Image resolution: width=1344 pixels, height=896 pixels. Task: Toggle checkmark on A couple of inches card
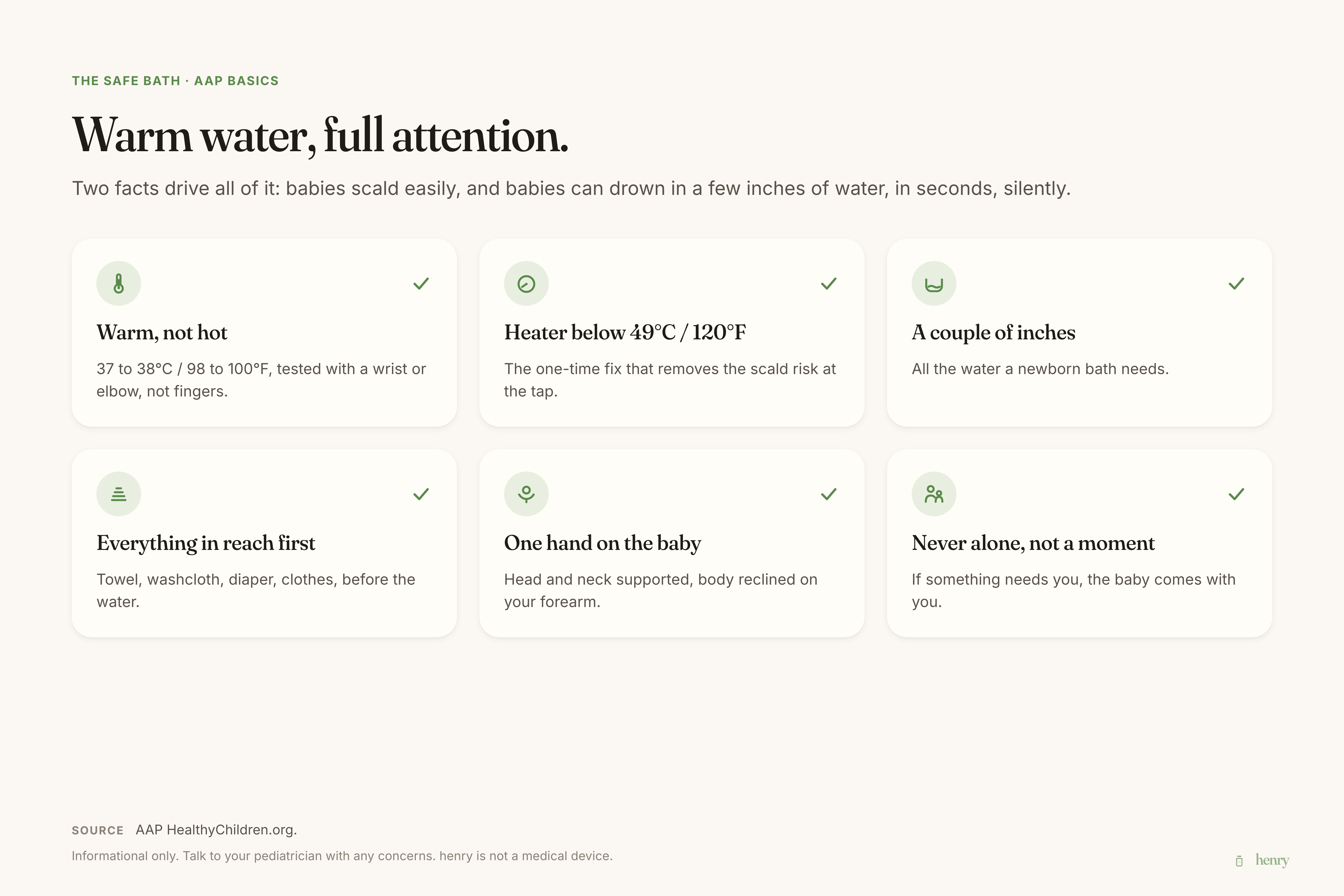tap(1236, 283)
